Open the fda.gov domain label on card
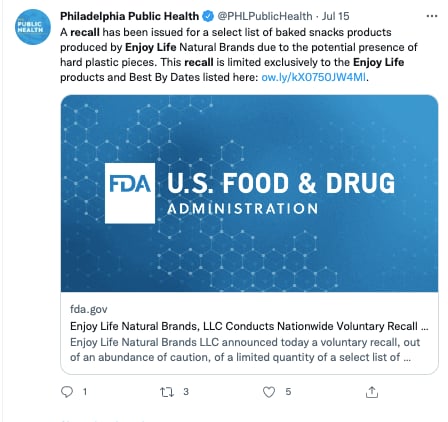 [89, 309]
